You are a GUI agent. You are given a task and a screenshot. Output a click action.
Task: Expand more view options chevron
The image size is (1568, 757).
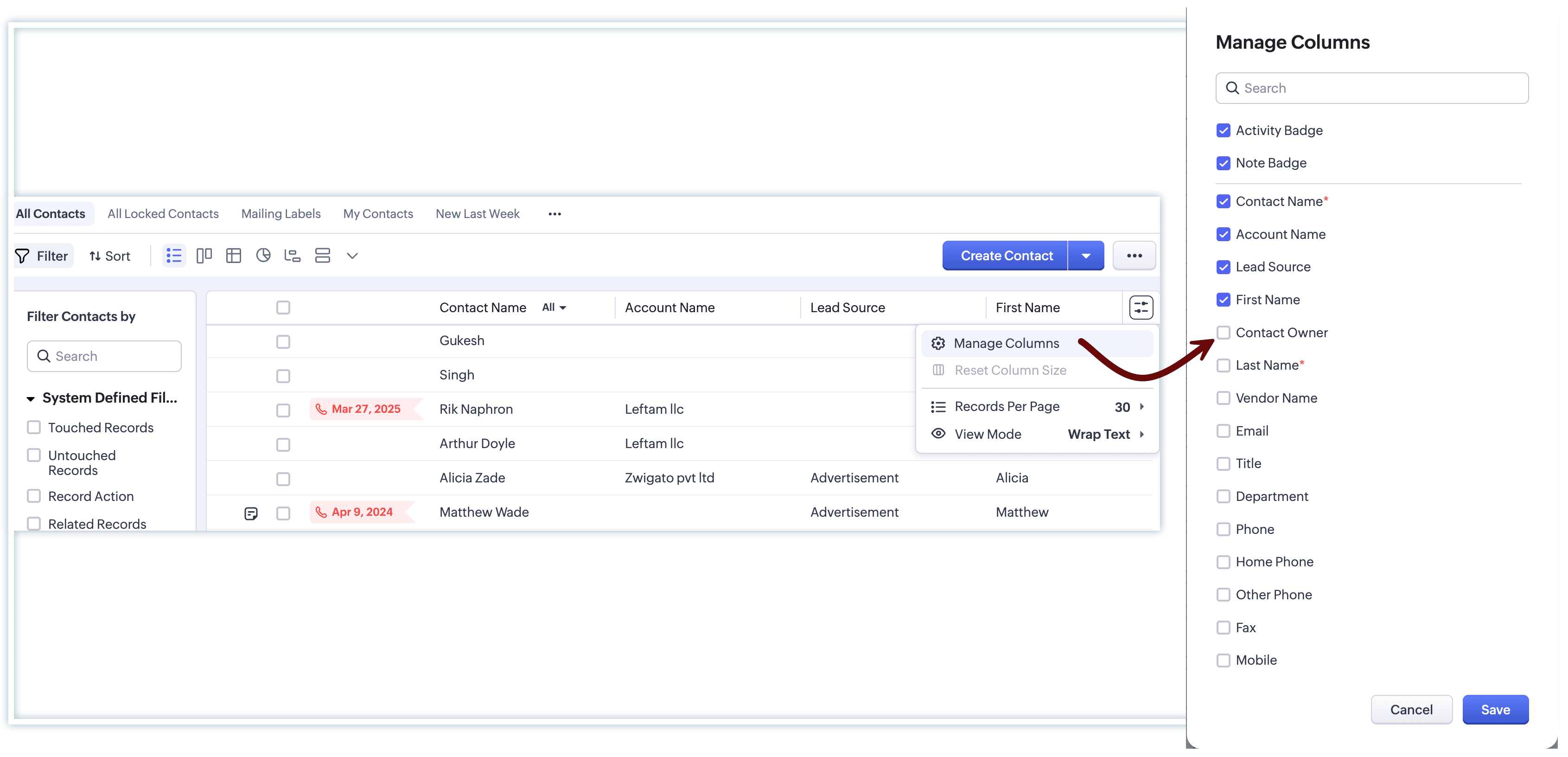(352, 256)
